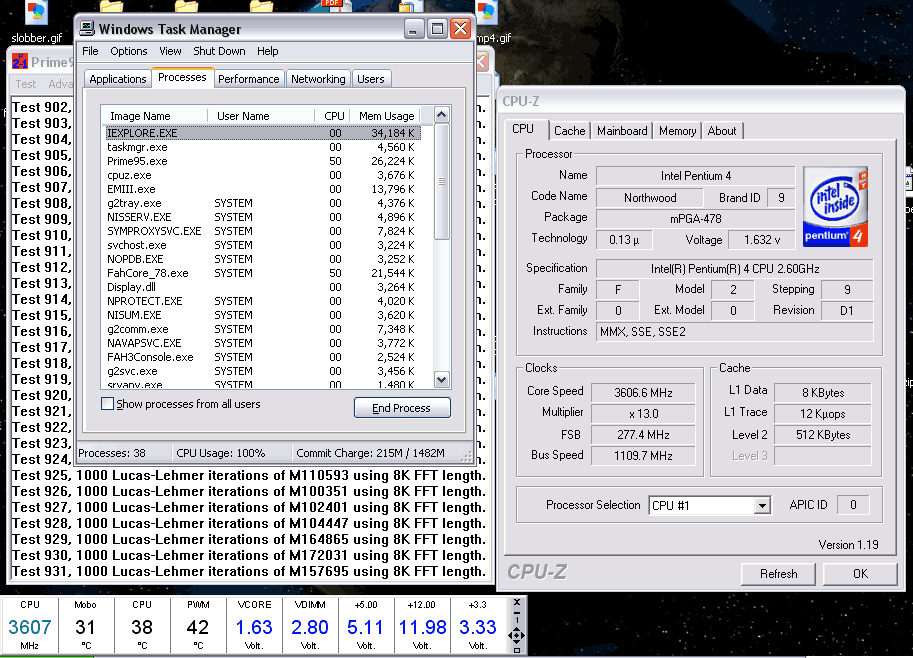
Task: Click the Intel Inside Pentium 4 logo
Action: pos(836,207)
